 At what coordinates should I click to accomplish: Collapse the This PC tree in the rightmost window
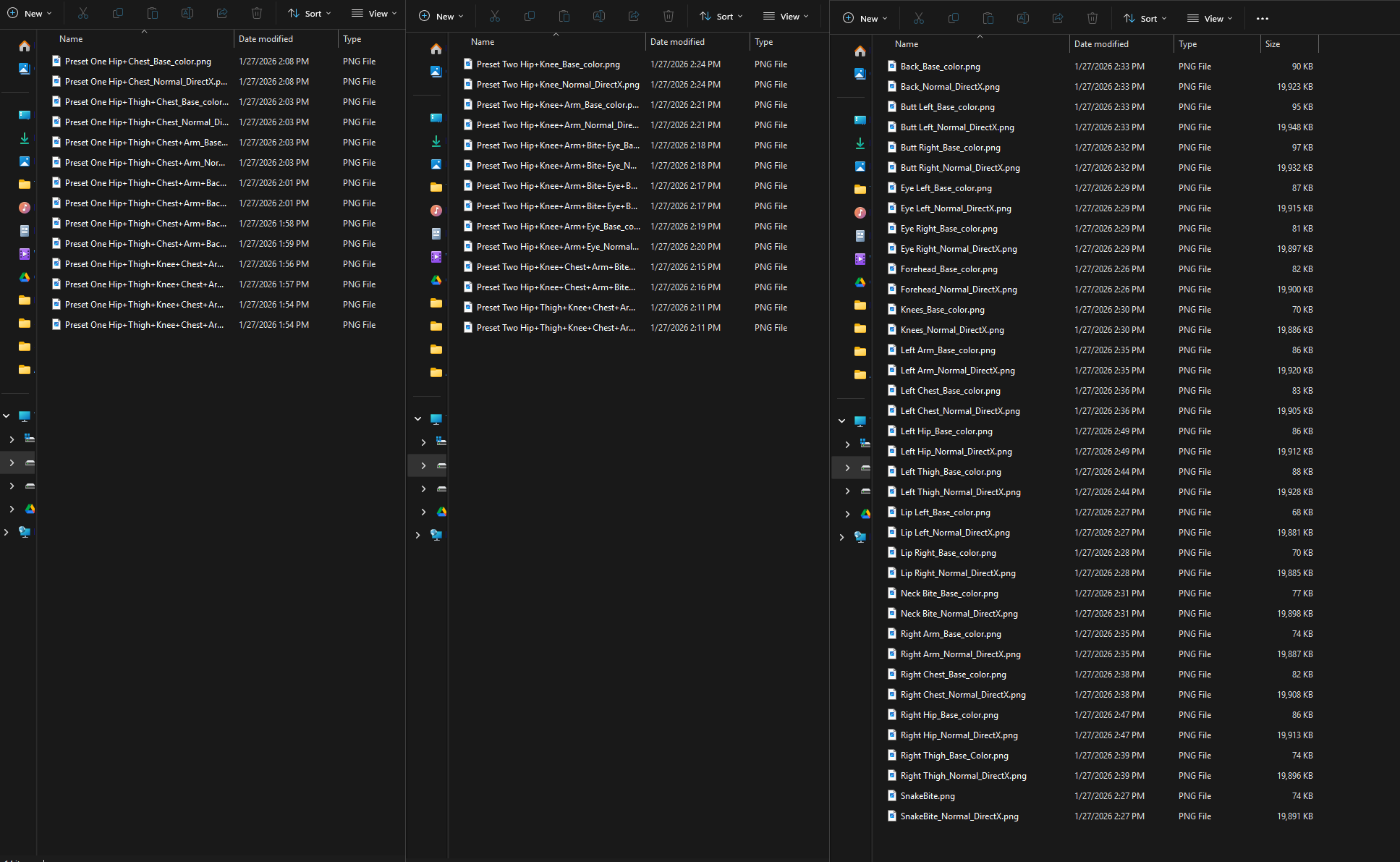tap(842, 421)
